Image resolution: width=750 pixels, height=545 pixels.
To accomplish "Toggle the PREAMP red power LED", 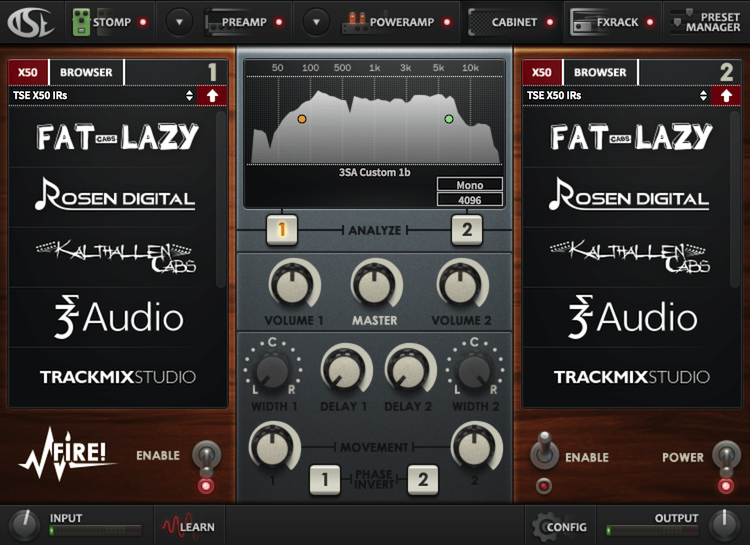I will (279, 22).
